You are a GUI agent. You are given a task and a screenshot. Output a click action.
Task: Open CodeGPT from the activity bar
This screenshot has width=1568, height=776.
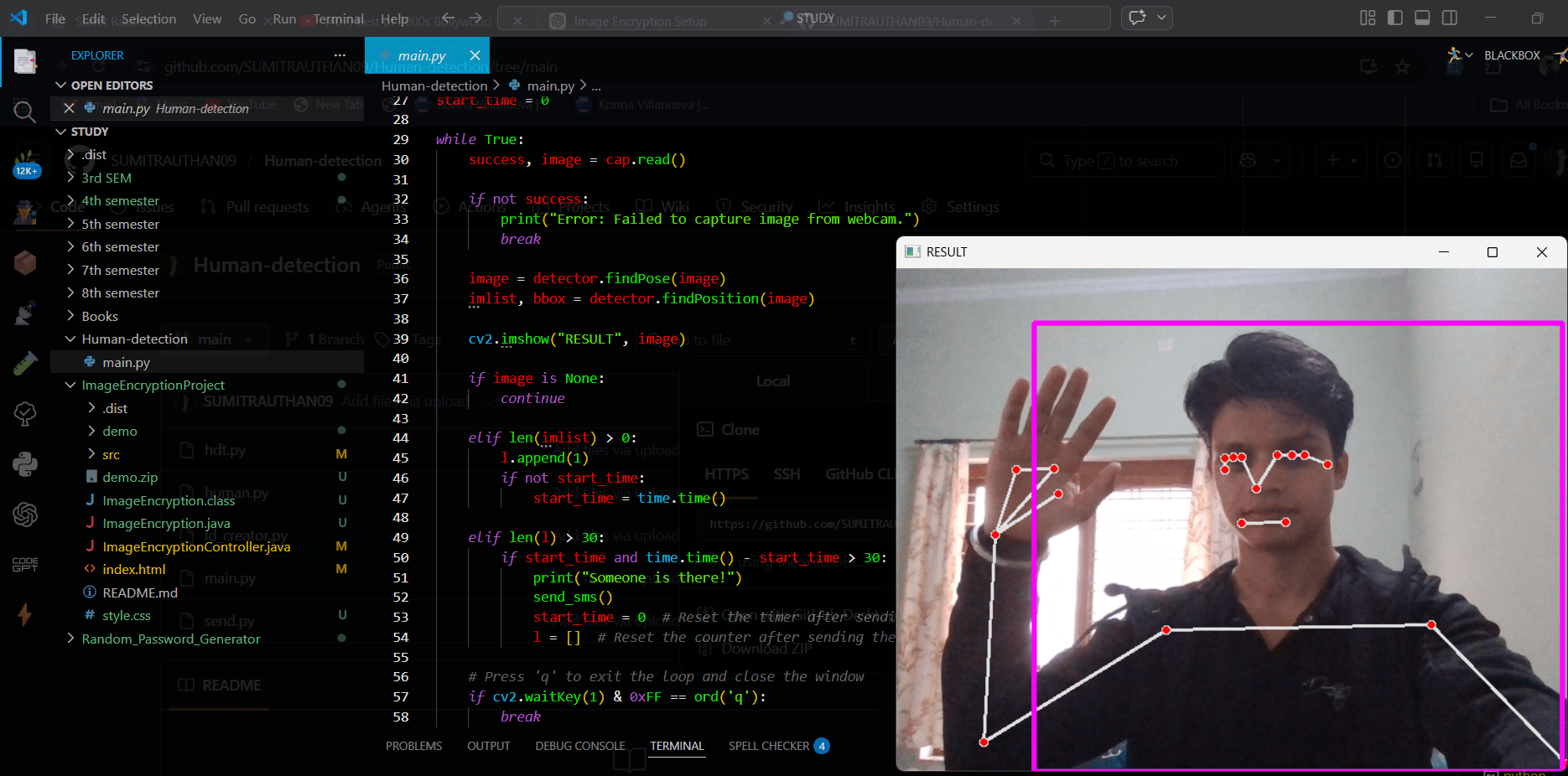[x=24, y=564]
